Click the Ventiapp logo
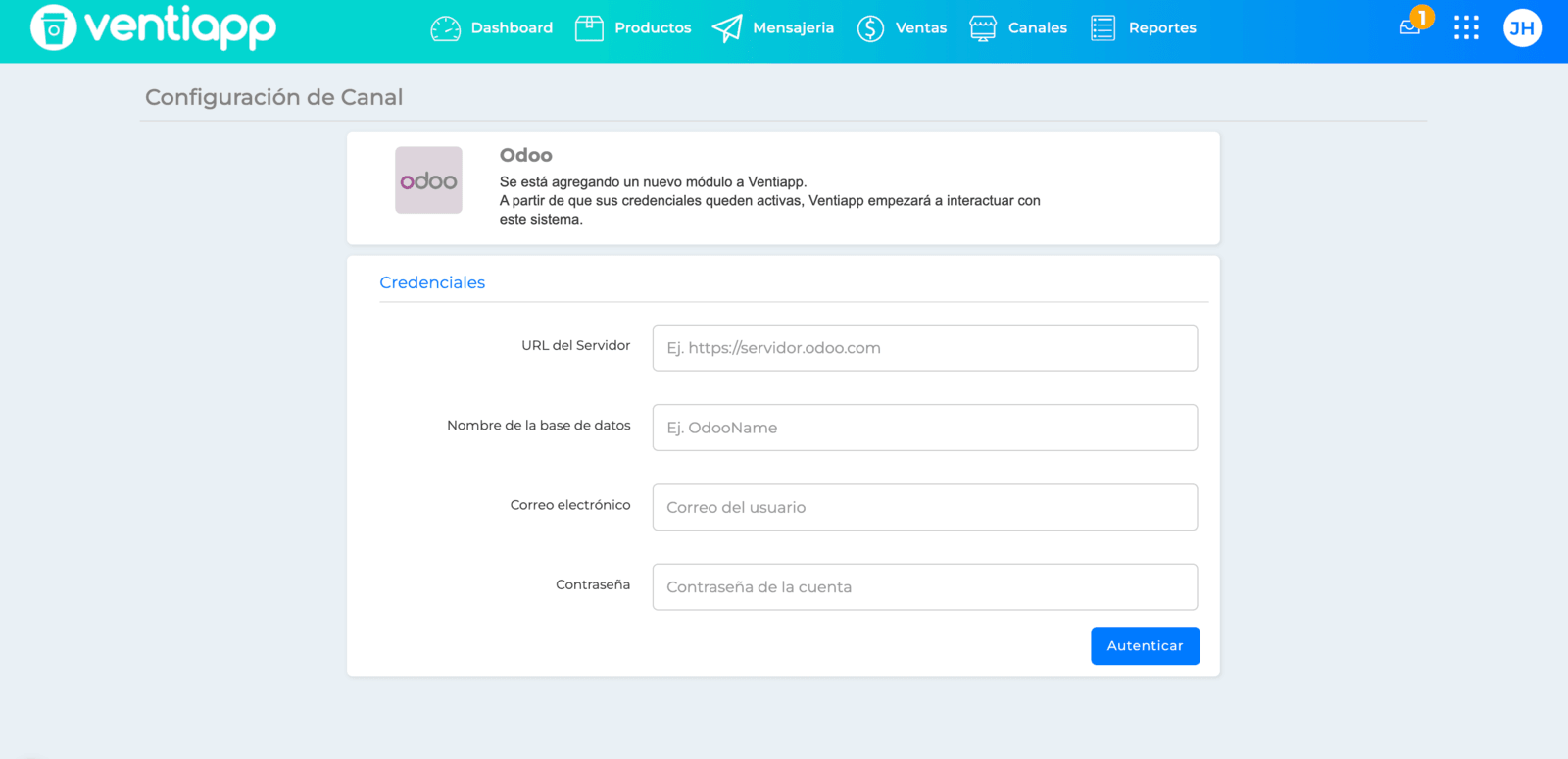This screenshot has height=759, width=1568. [x=153, y=27]
